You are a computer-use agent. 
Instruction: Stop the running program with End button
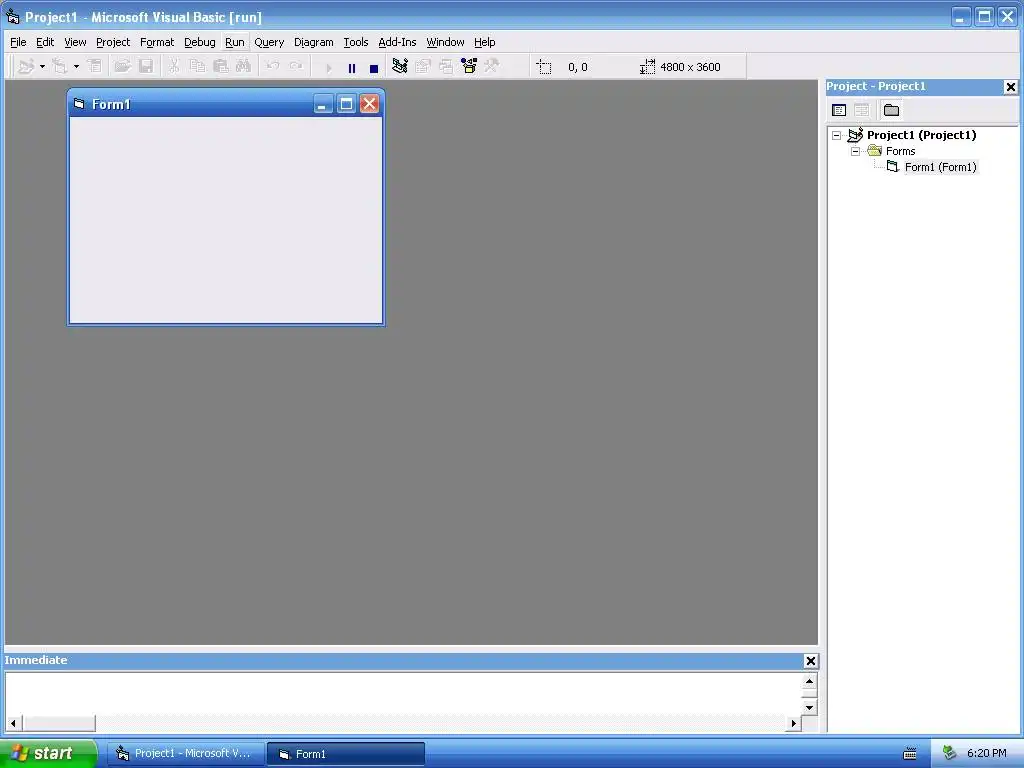[x=374, y=67]
